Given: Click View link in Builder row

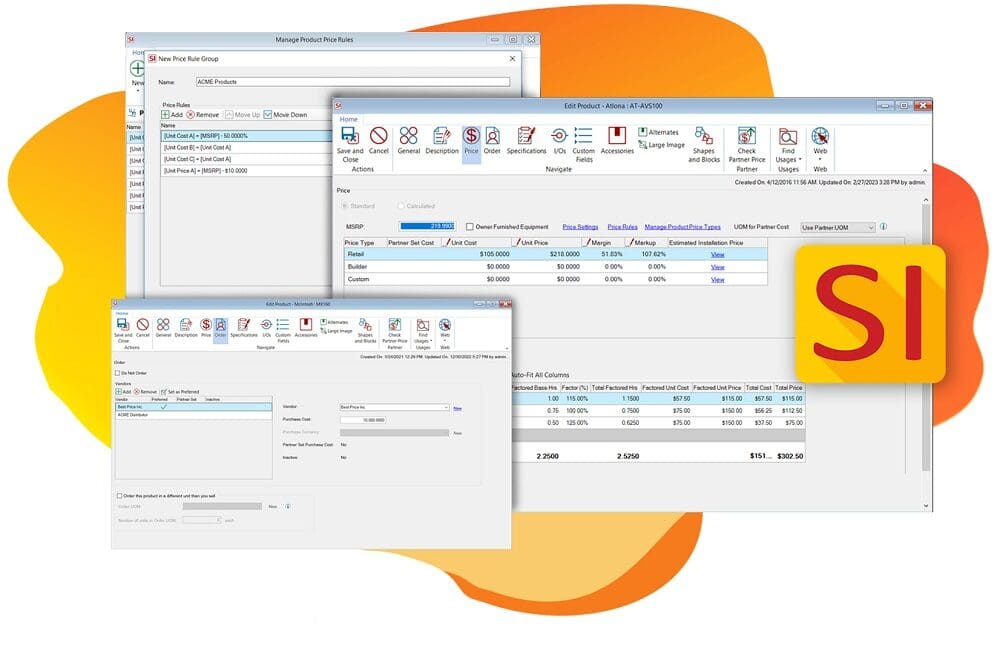Looking at the screenshot, I should (x=717, y=267).
